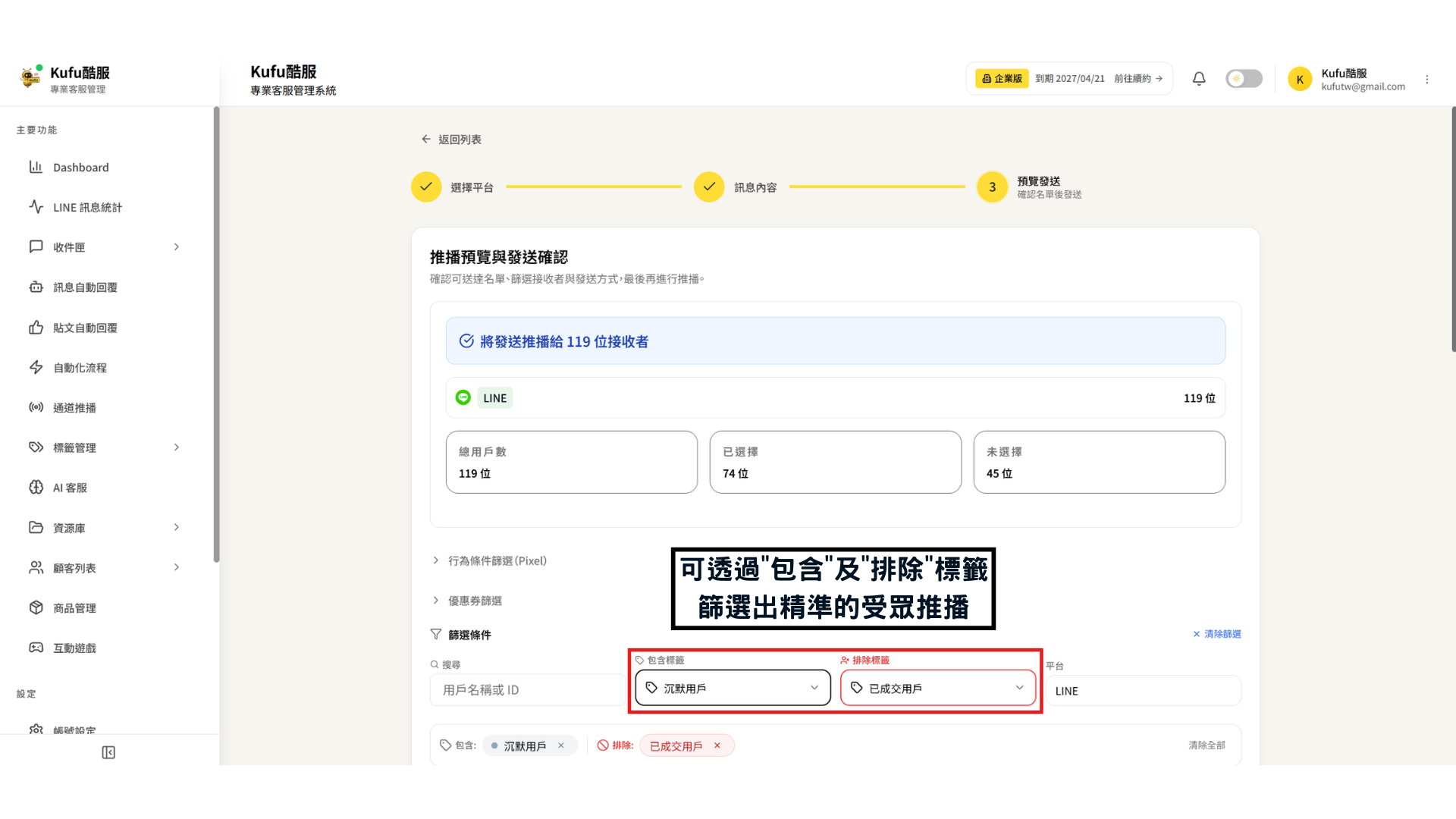
Task: Expand the 標籤管理 submenu arrow
Action: [177, 447]
